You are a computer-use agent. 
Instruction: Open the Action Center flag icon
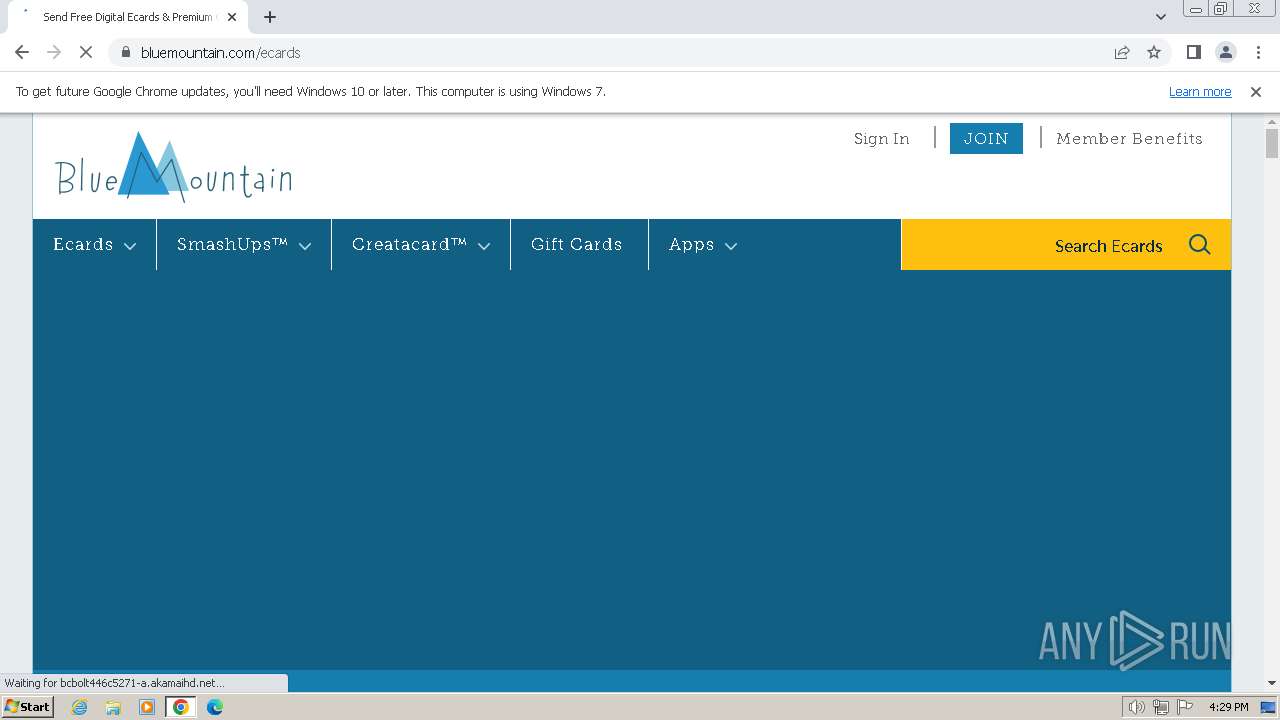[x=1185, y=707]
